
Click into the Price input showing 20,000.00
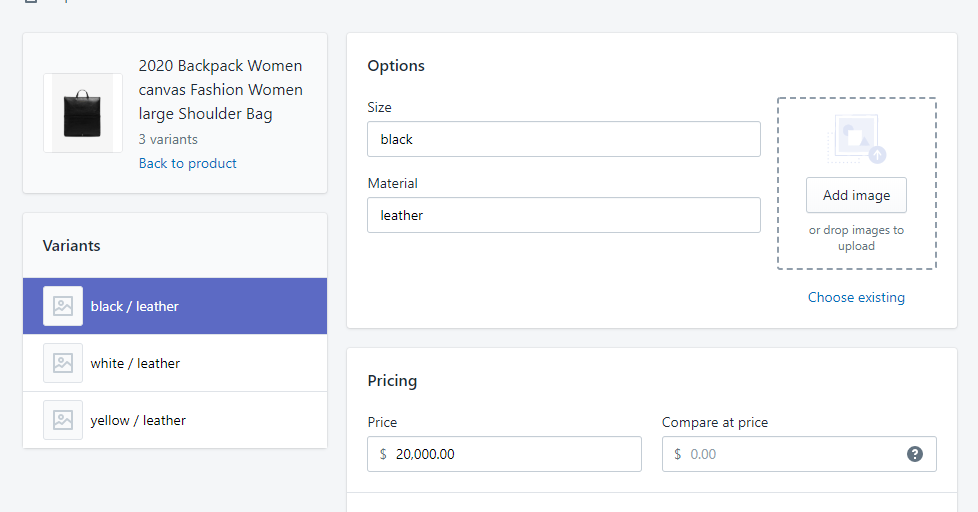(510, 454)
